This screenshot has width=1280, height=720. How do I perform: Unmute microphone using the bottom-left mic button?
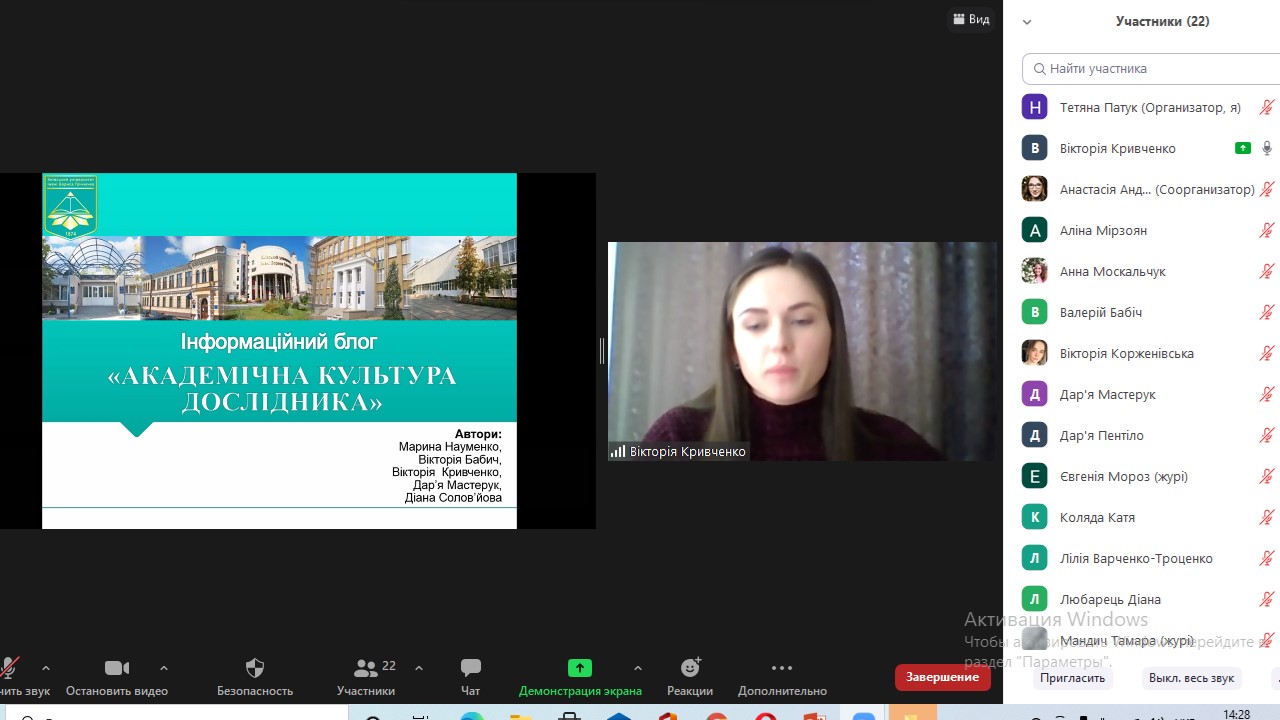(10, 668)
